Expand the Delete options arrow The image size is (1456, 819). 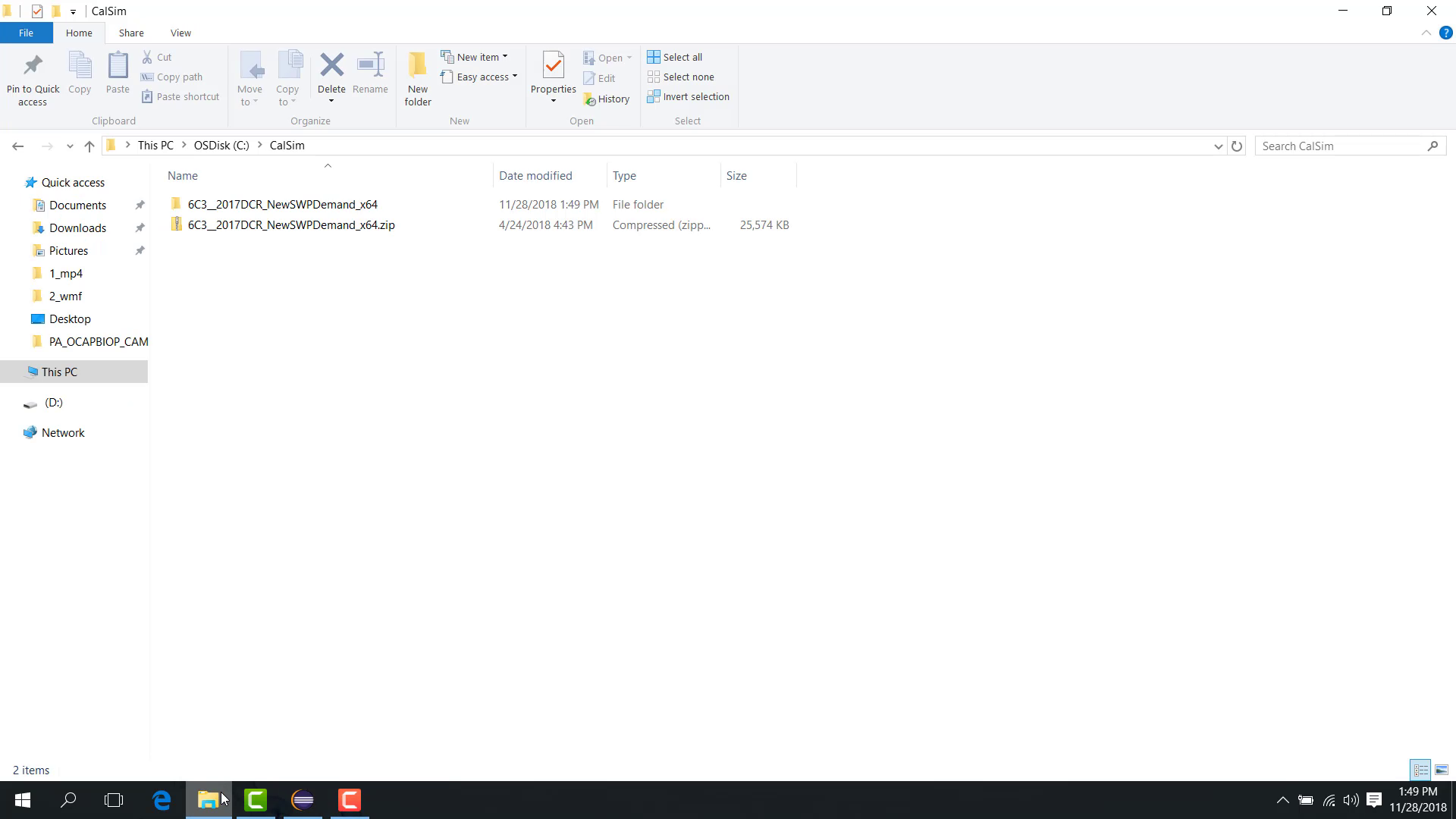tap(331, 101)
